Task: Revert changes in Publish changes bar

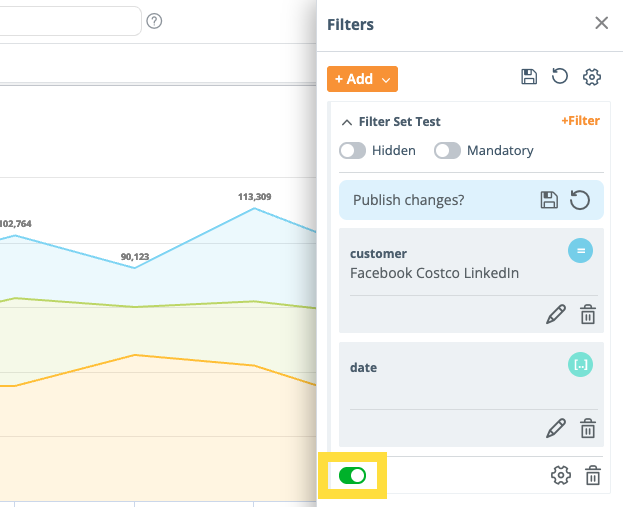Action: tap(580, 200)
